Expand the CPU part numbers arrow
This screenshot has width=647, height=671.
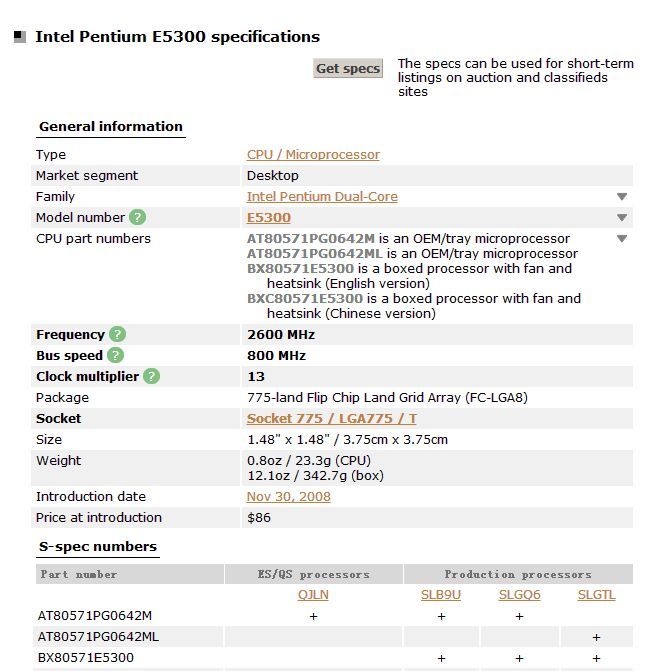[622, 239]
